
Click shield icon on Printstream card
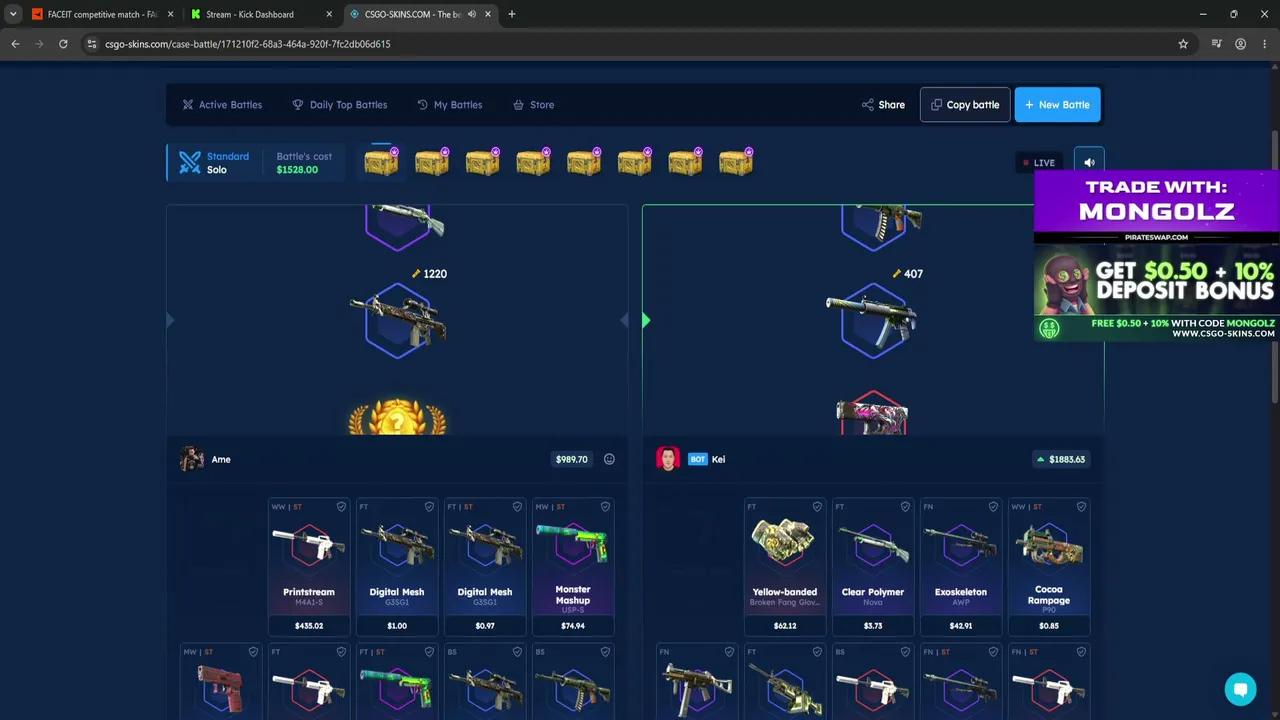[341, 507]
